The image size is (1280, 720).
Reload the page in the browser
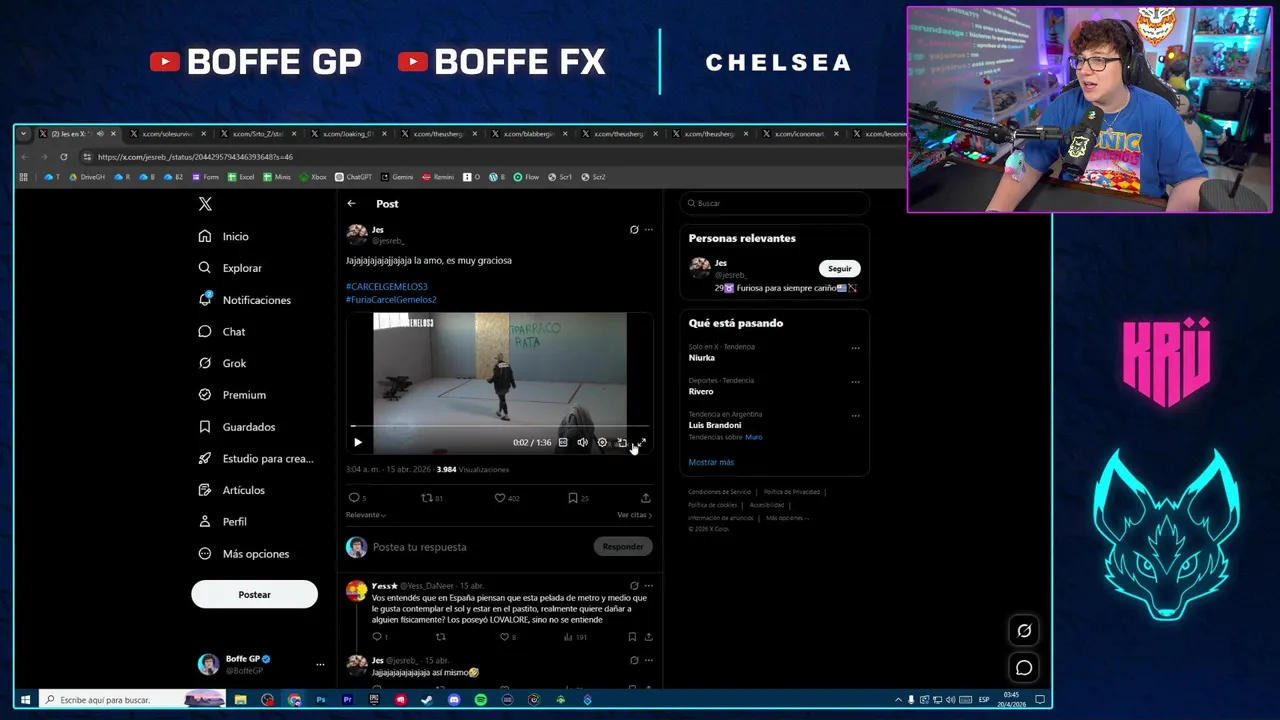63,157
